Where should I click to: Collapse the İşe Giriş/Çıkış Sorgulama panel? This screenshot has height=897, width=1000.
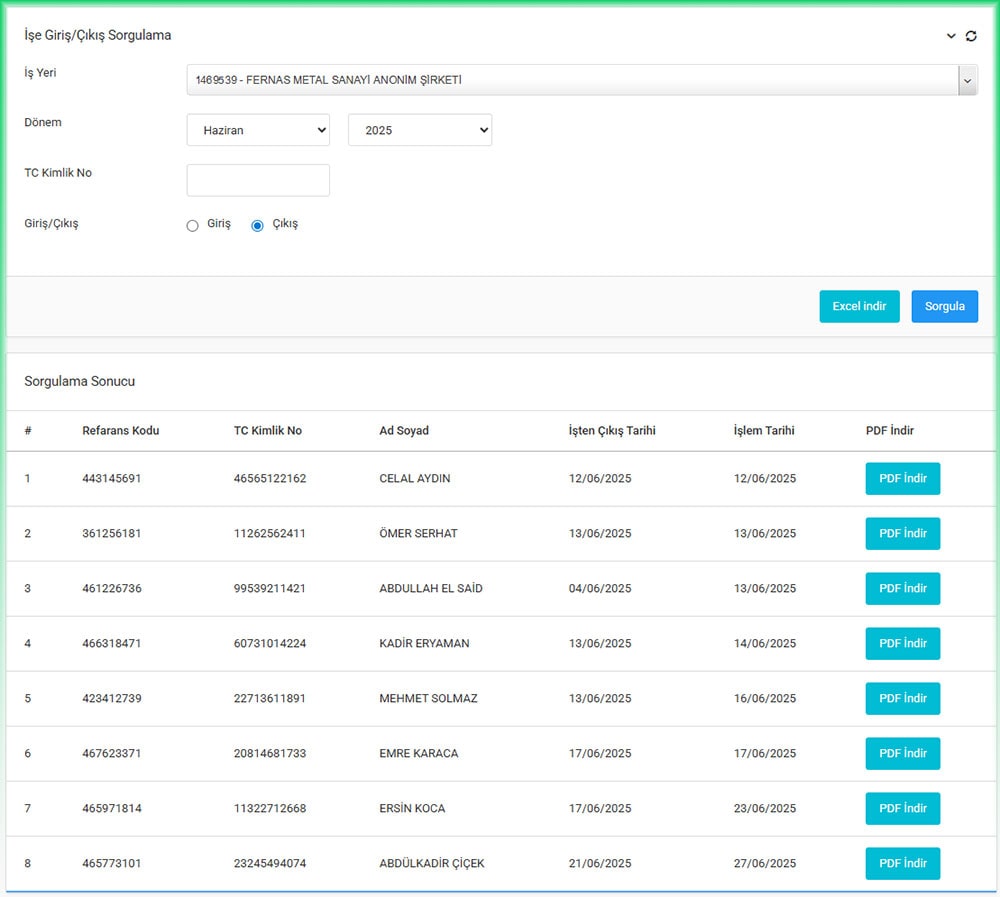coord(951,36)
